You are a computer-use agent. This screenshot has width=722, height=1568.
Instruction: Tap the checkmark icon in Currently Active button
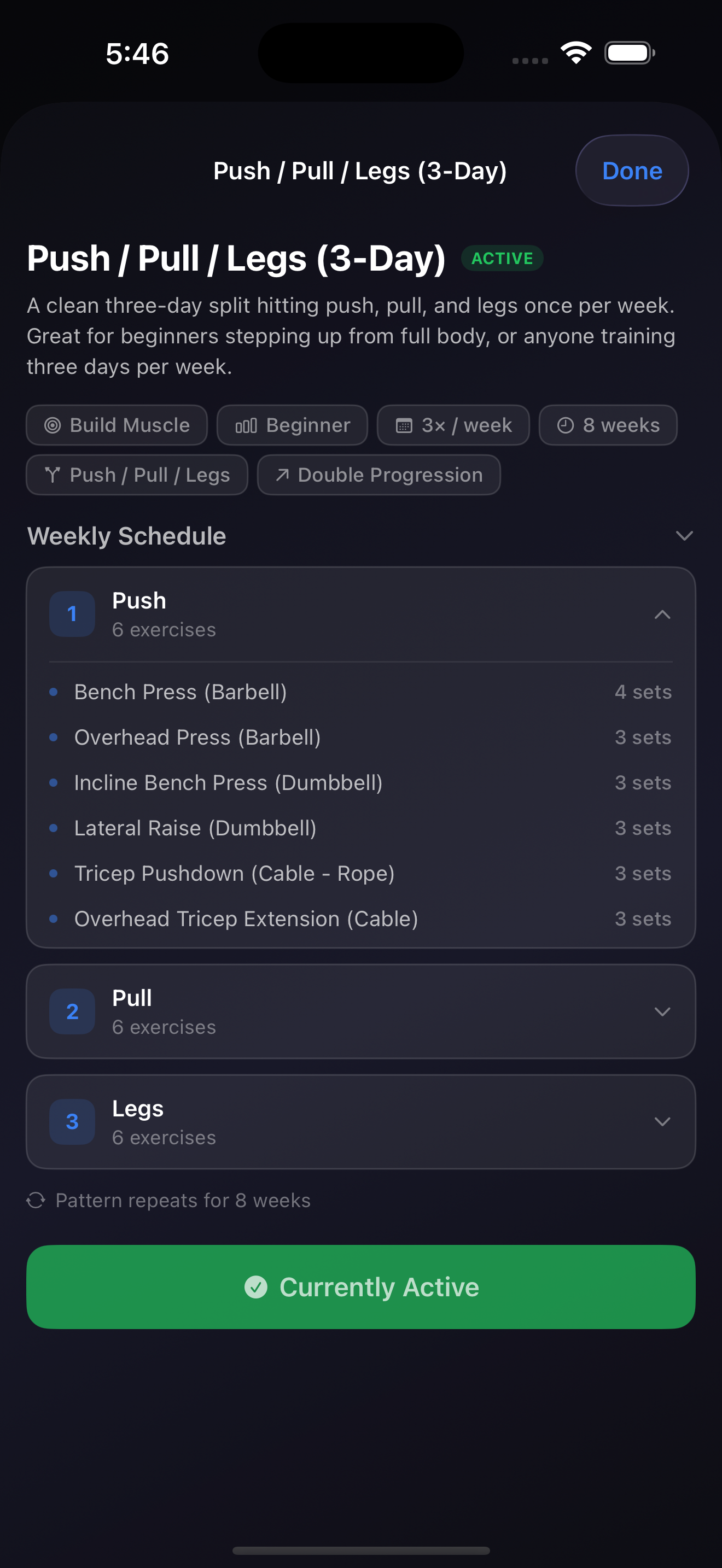click(x=255, y=1287)
